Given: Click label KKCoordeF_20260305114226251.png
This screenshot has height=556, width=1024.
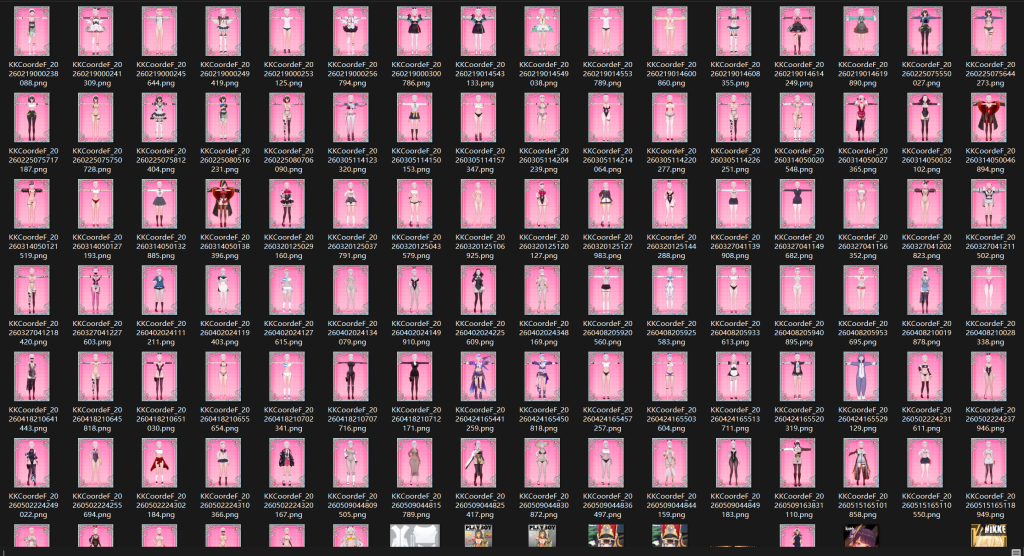Looking at the screenshot, I should tap(734, 160).
